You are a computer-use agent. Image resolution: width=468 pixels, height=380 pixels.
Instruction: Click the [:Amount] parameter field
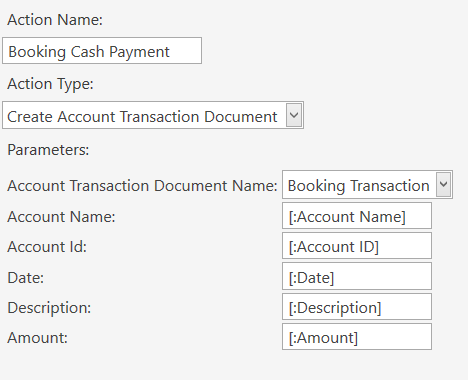[x=357, y=337]
